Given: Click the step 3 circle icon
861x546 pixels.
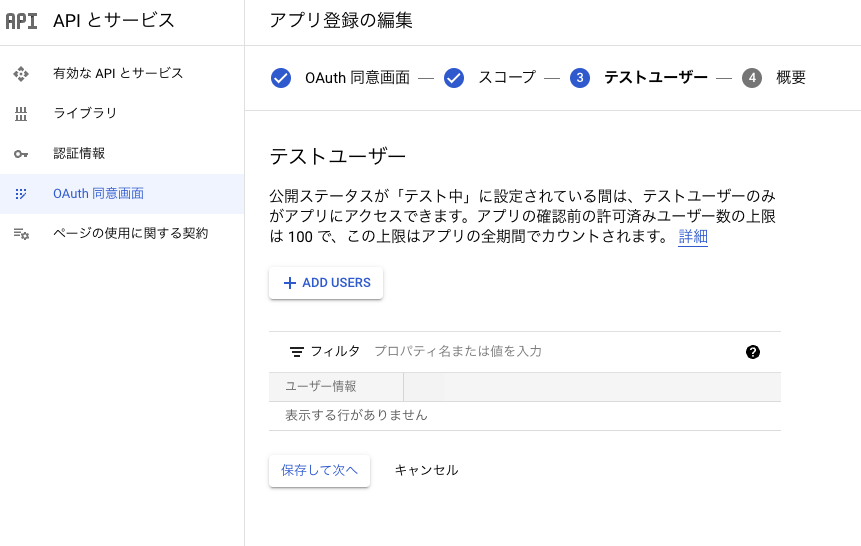Looking at the screenshot, I should [x=580, y=78].
